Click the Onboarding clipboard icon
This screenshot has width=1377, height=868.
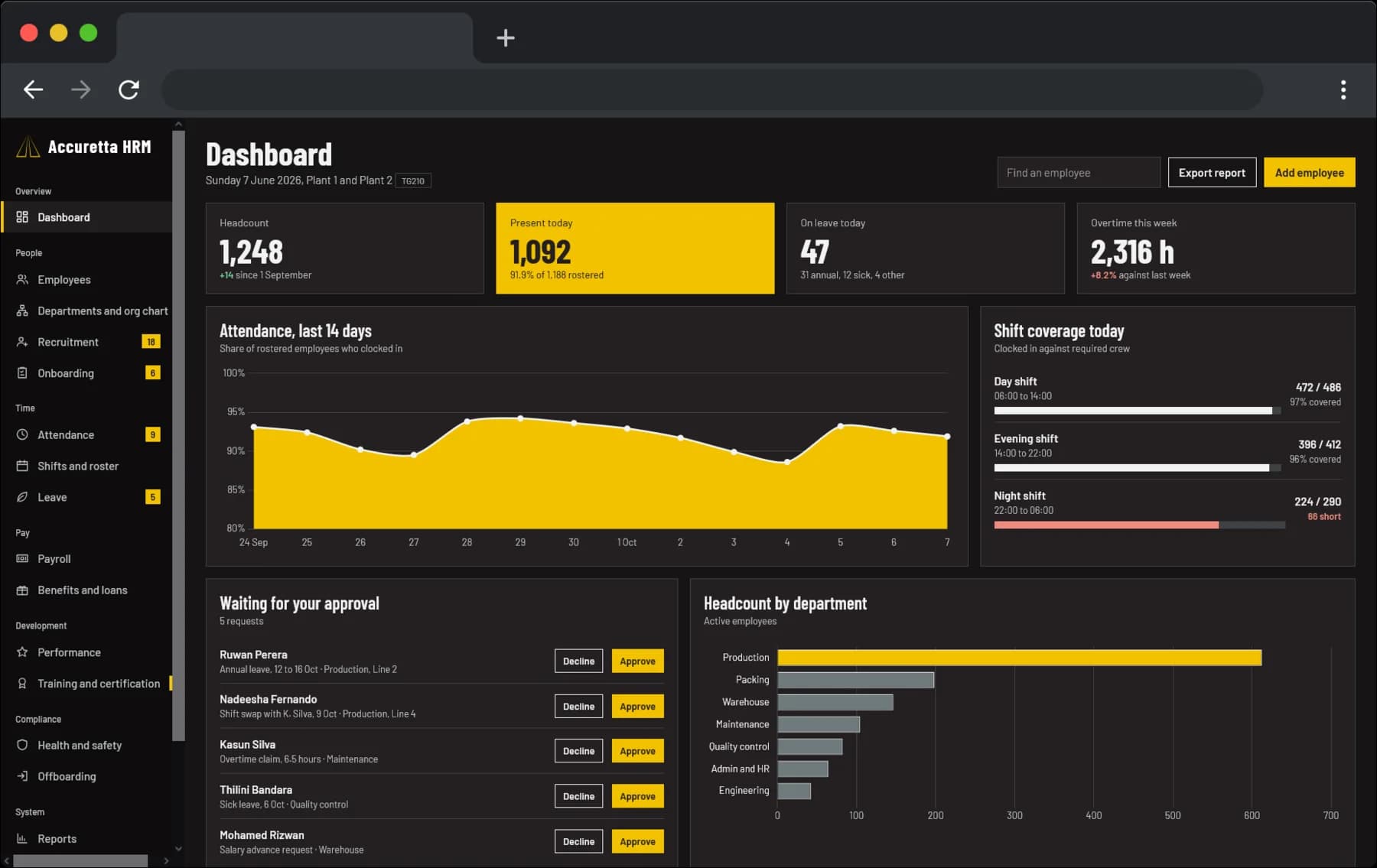click(22, 373)
